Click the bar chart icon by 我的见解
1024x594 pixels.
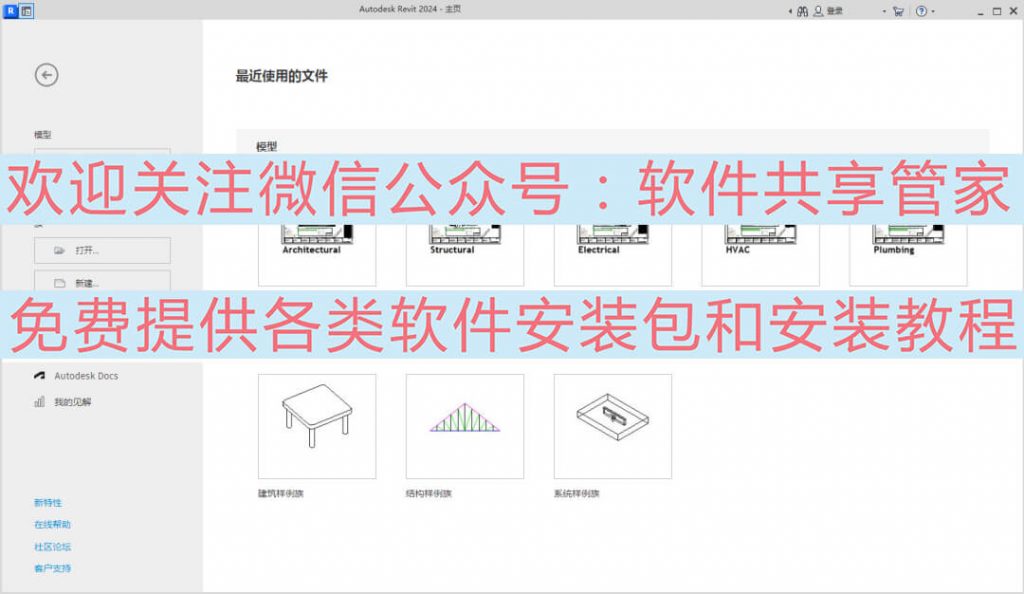(x=40, y=401)
